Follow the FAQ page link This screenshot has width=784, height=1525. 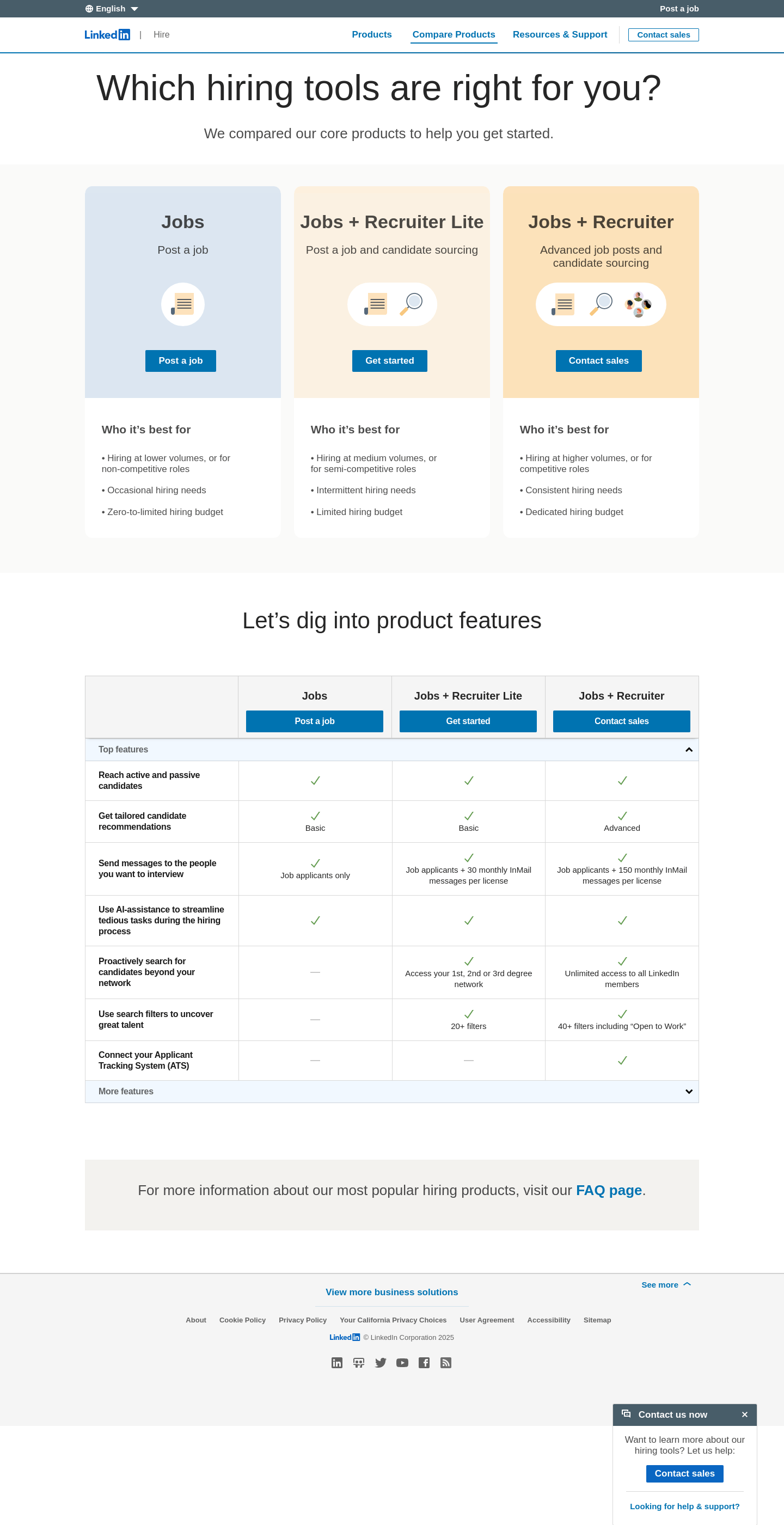(x=609, y=1190)
